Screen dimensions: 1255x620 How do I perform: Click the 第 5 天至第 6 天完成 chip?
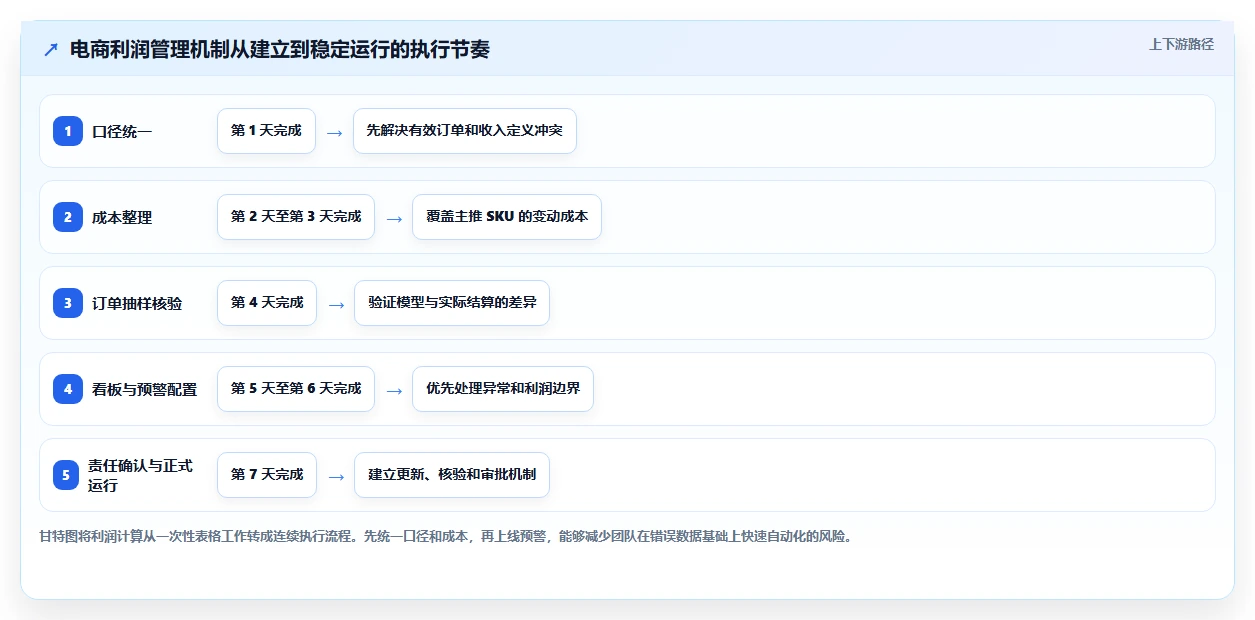tap(296, 389)
